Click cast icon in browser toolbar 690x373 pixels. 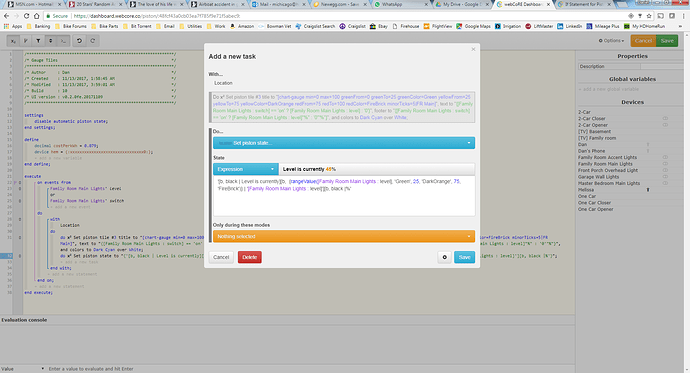[x=661, y=16]
